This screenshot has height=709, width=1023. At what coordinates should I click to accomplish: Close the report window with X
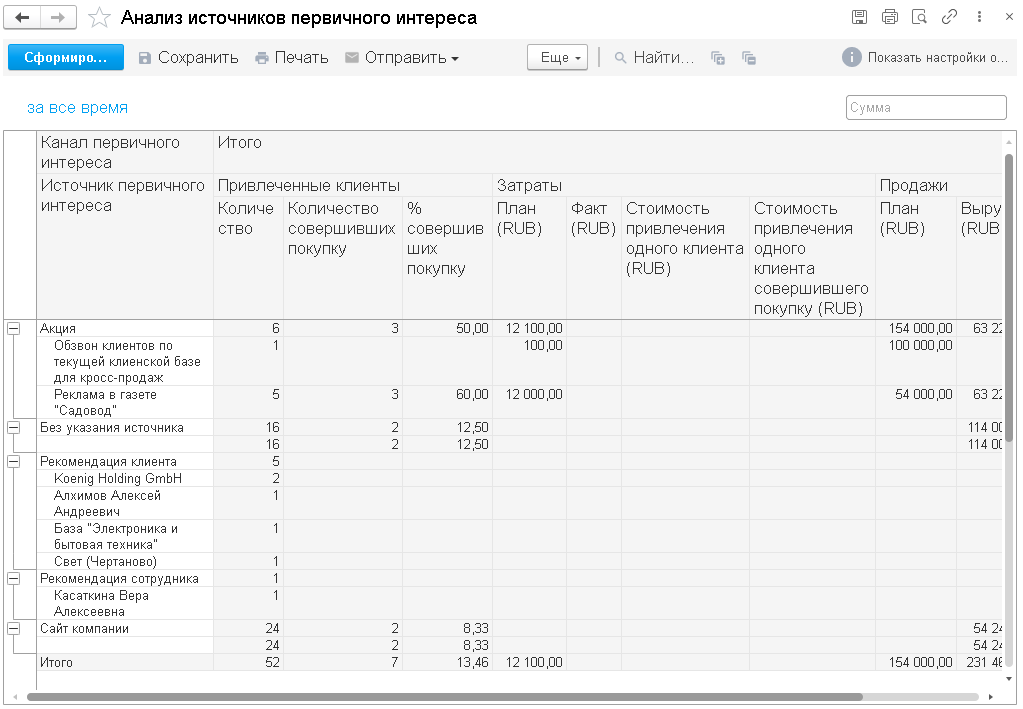(1009, 17)
